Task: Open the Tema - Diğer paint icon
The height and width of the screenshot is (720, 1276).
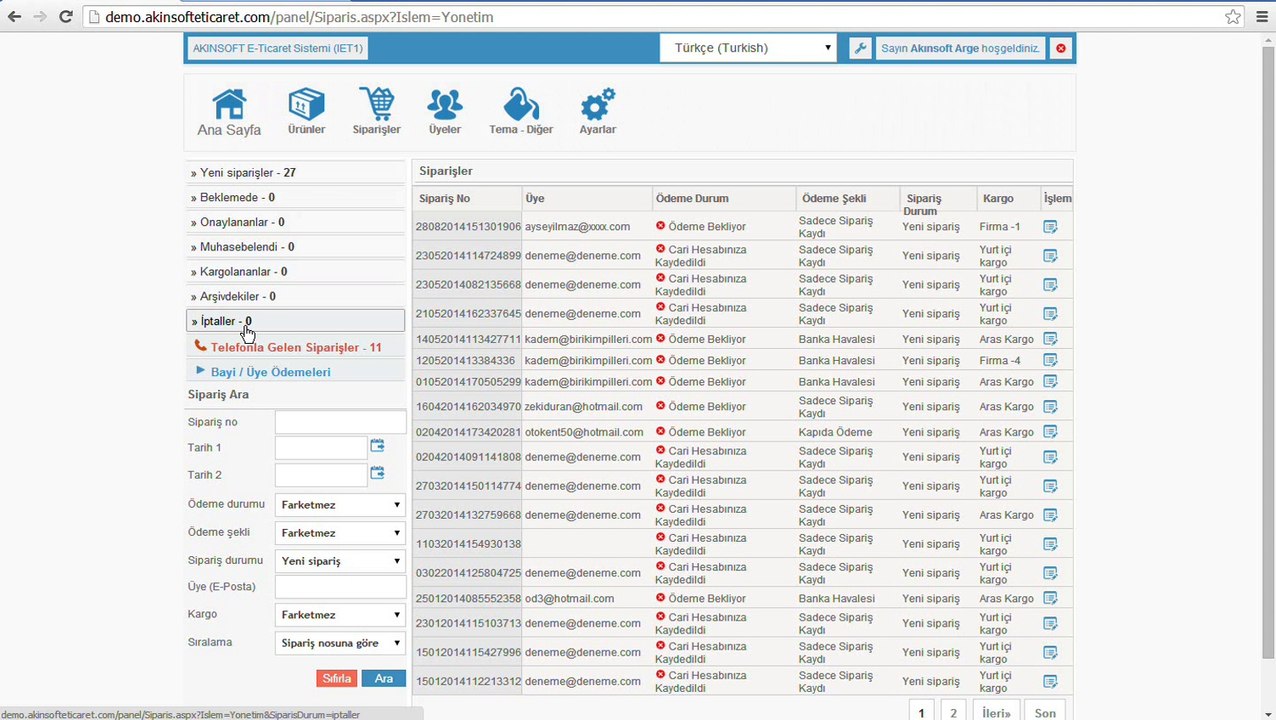Action: 521,112
